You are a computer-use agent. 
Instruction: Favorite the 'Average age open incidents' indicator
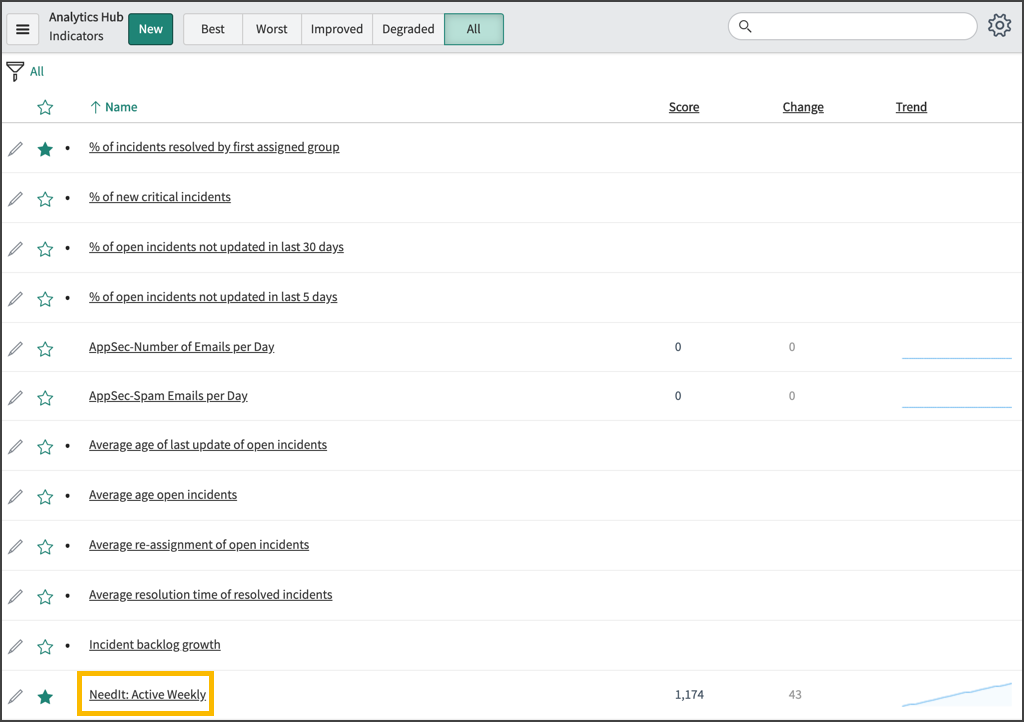(45, 495)
